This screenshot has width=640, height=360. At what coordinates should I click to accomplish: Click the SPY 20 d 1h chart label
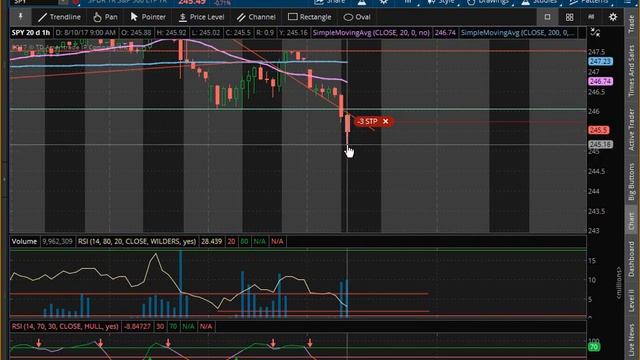31,32
